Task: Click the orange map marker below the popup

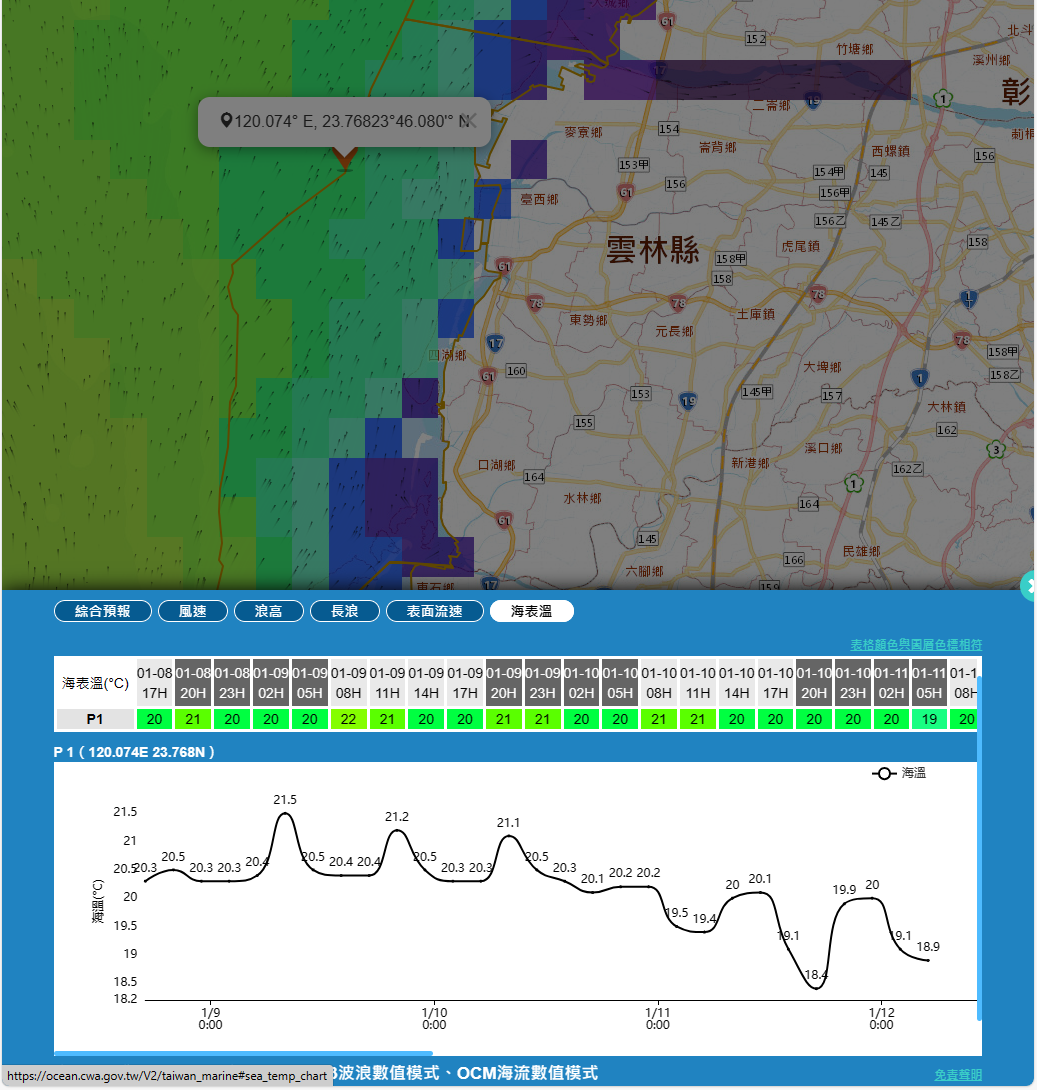Action: tap(344, 157)
